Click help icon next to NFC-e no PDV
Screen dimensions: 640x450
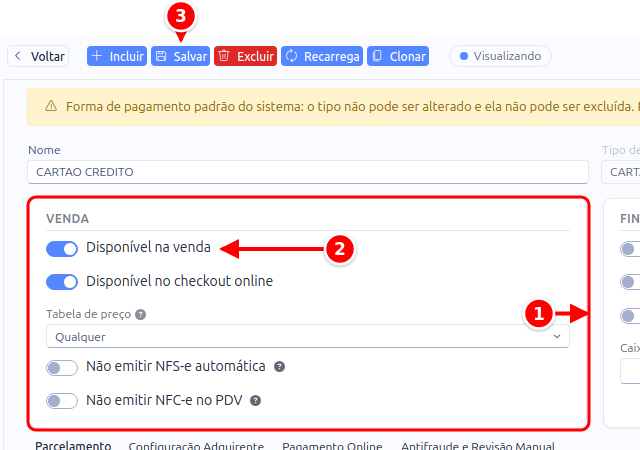(x=256, y=401)
